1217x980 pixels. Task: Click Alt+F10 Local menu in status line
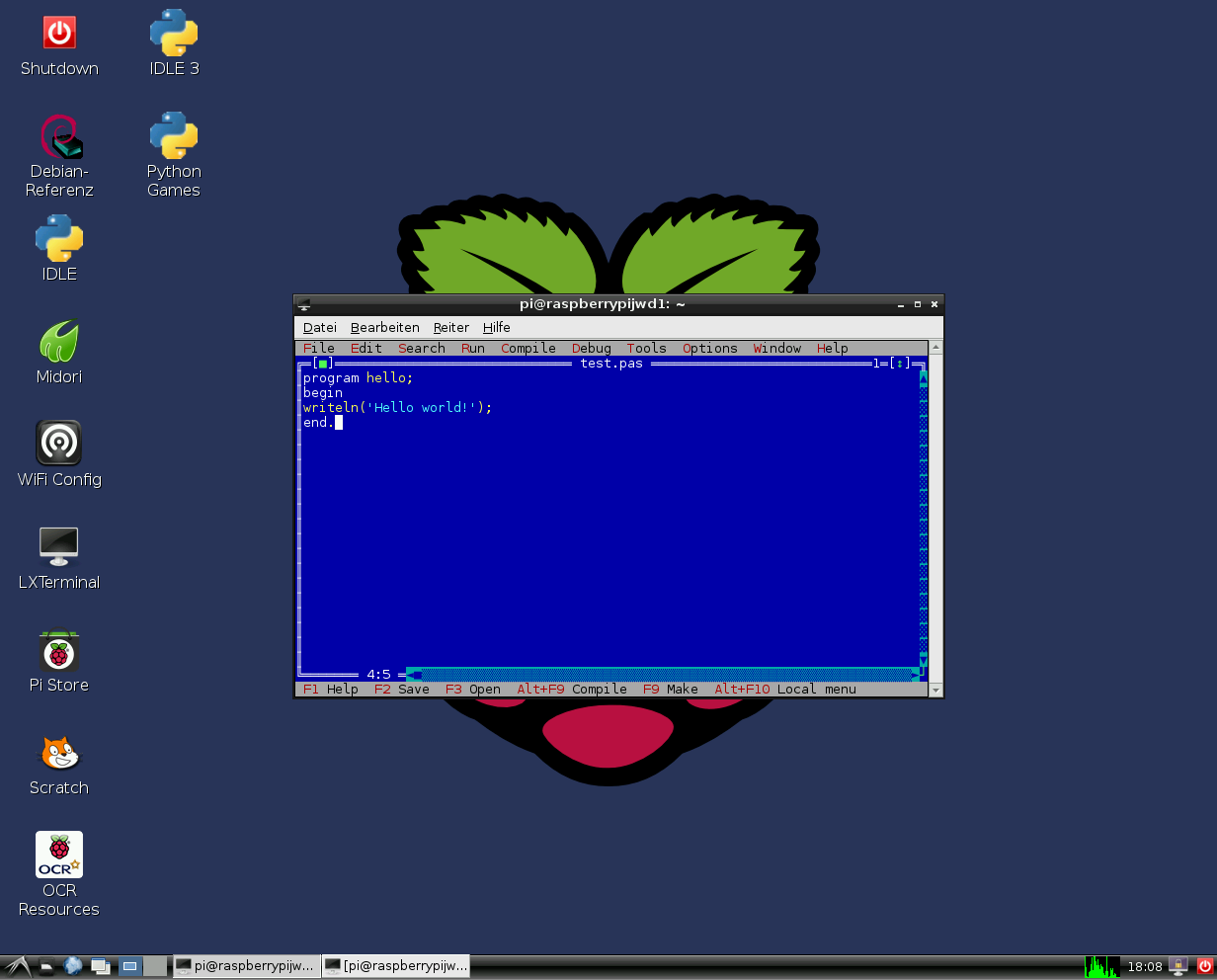coord(785,690)
